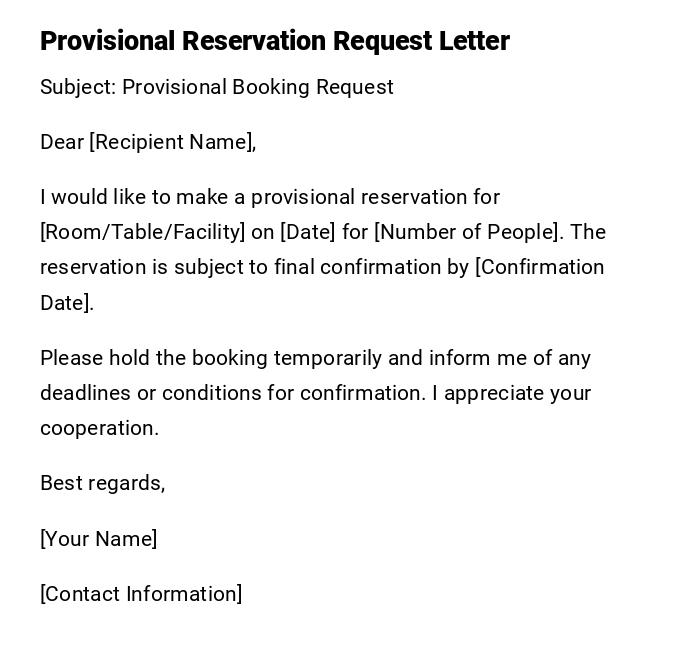Click the word 'Please' in second paragraph
700x656 pixels.
pyautogui.click(x=71, y=358)
